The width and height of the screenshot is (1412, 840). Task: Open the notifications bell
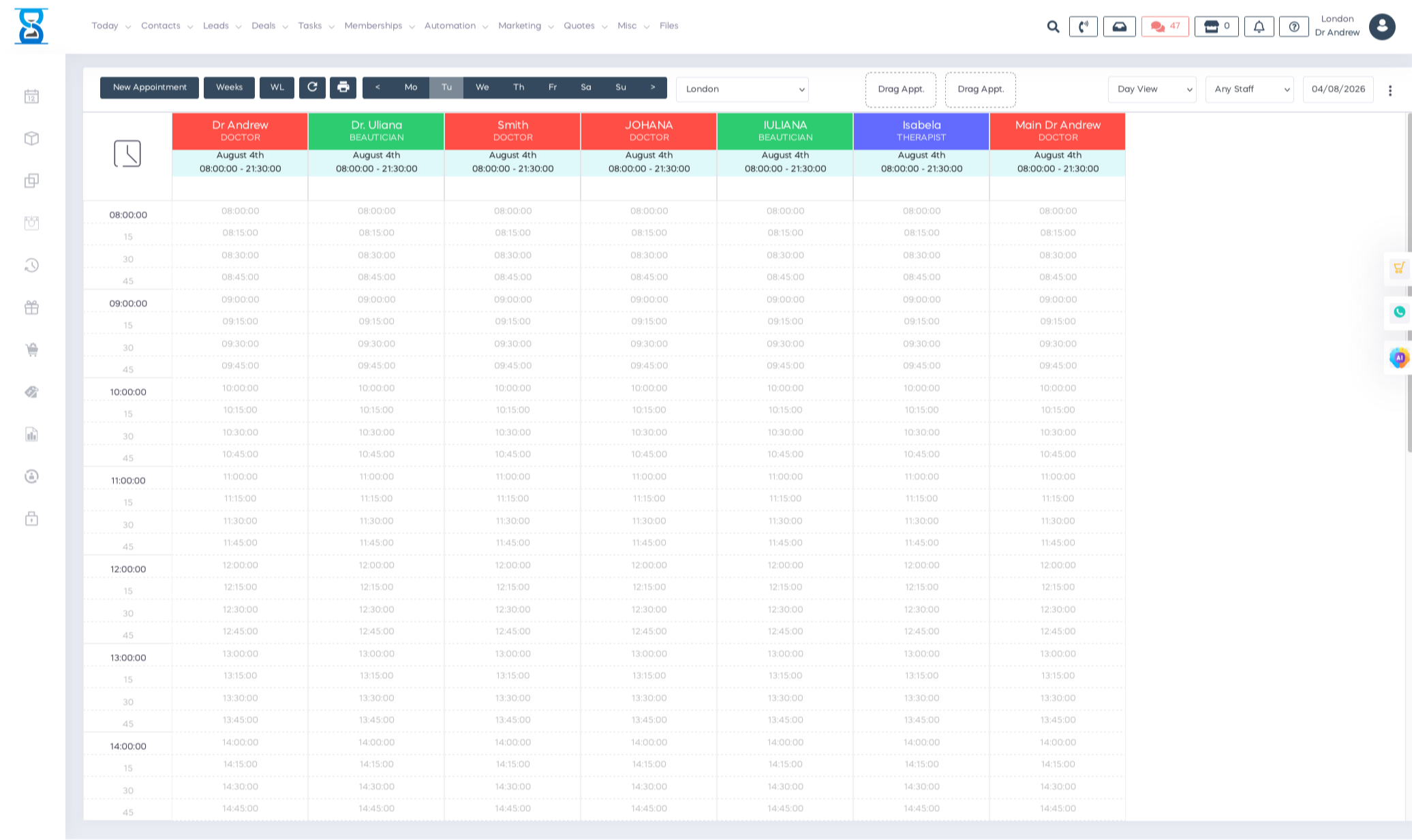pos(1259,27)
